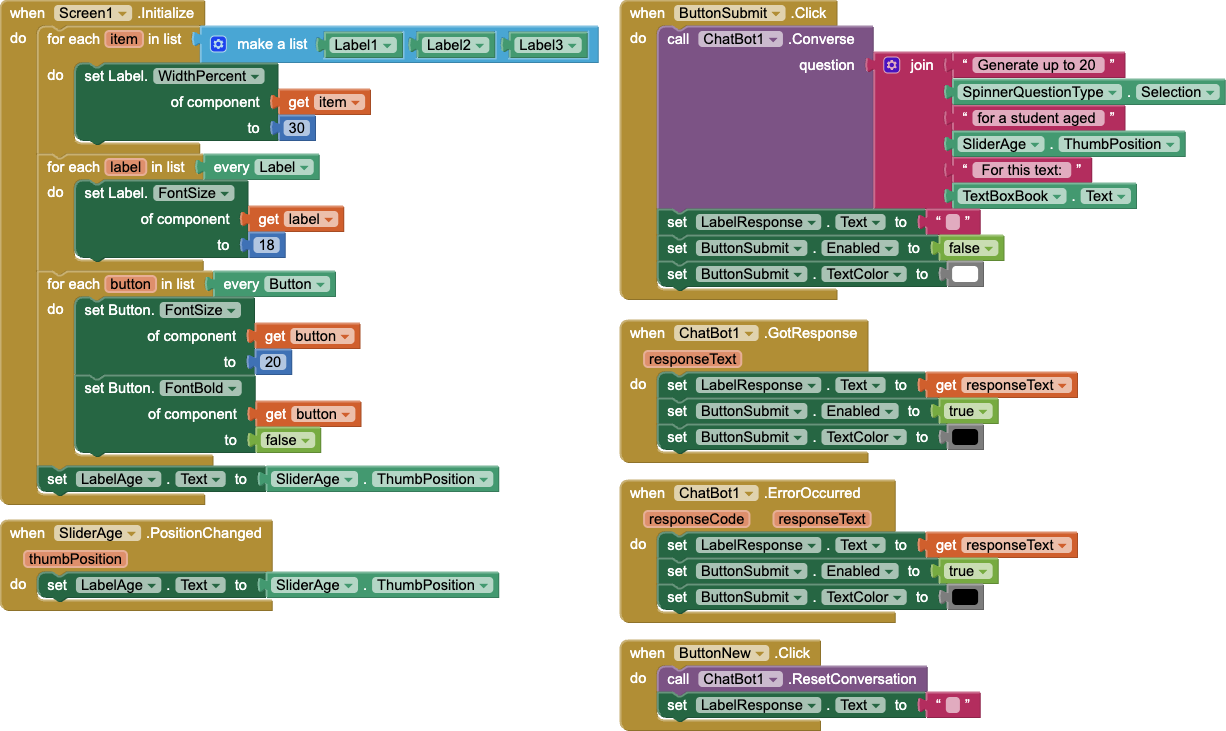
Task: Open LabelAge dropdown in SliderAge.PositionChanged block
Action: point(119,585)
